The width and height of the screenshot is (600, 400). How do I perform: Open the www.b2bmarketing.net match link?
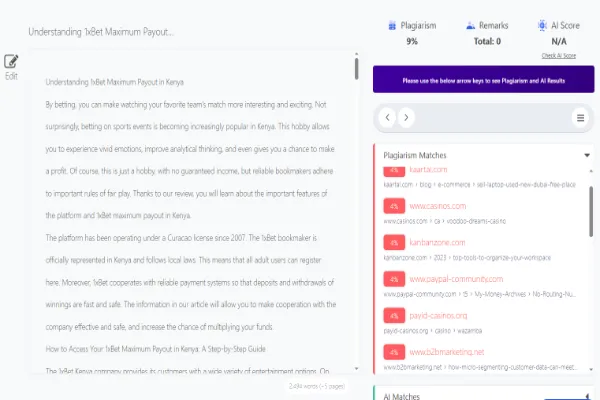tap(447, 352)
